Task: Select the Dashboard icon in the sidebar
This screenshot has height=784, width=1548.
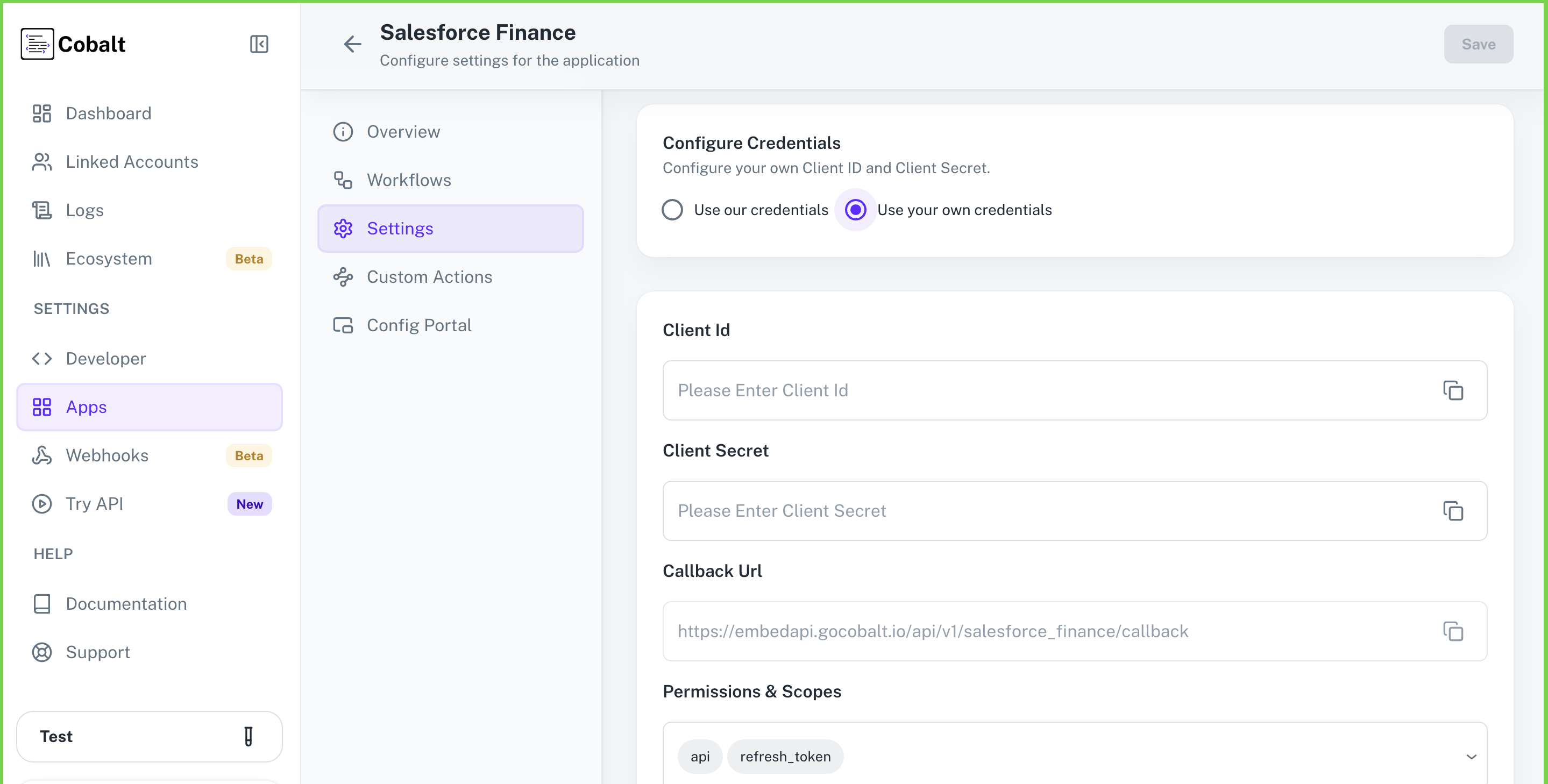Action: point(41,113)
